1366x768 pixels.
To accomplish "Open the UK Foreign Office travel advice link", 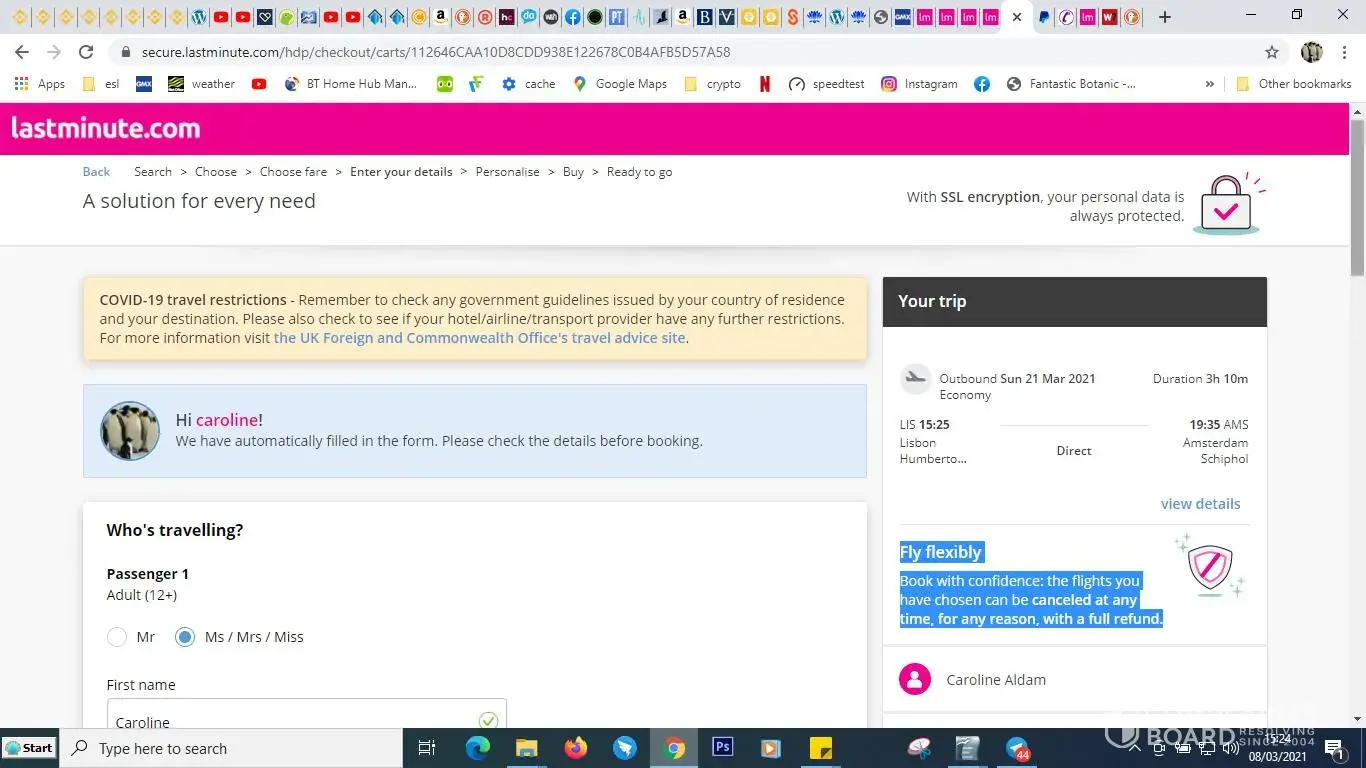I will point(480,338).
